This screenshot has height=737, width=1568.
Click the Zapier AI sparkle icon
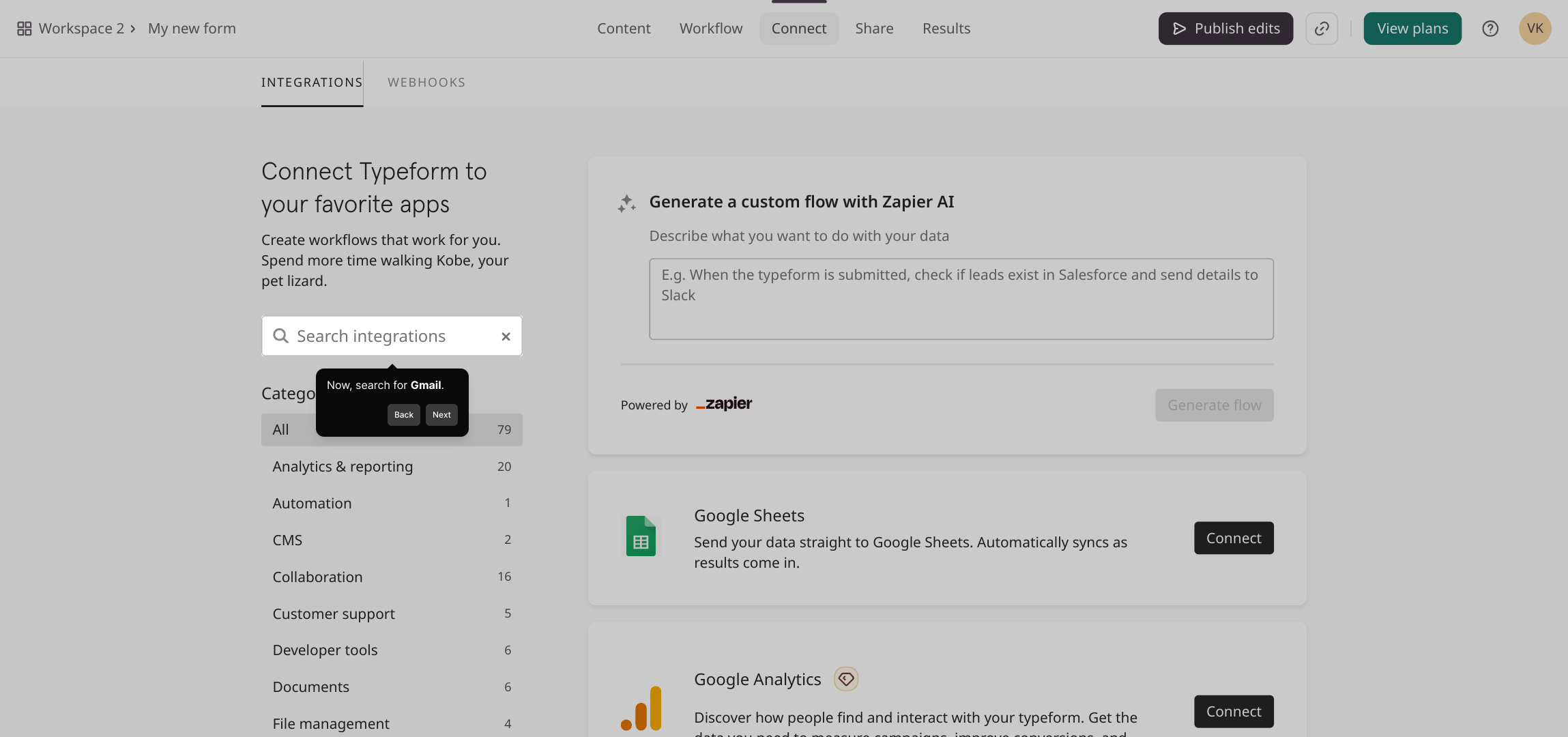pos(626,203)
